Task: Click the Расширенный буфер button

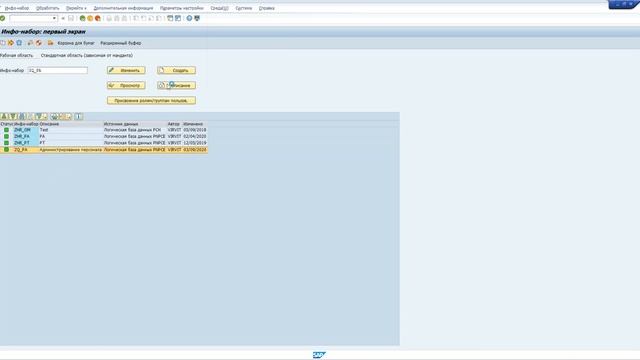Action: click(x=121, y=43)
